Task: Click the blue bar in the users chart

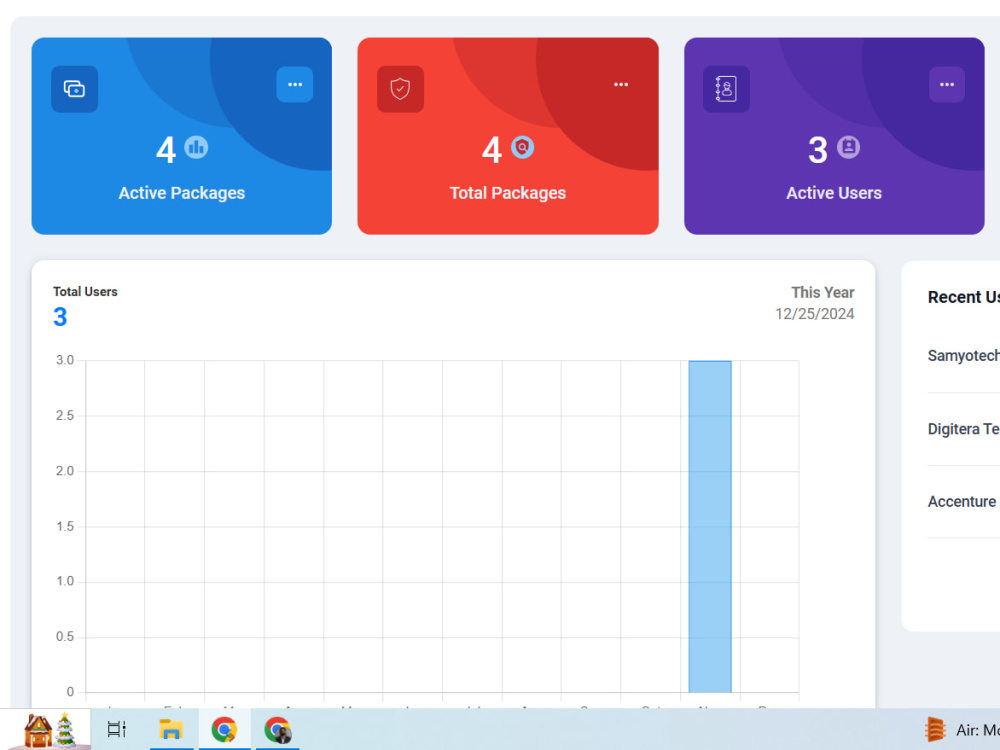Action: click(710, 527)
